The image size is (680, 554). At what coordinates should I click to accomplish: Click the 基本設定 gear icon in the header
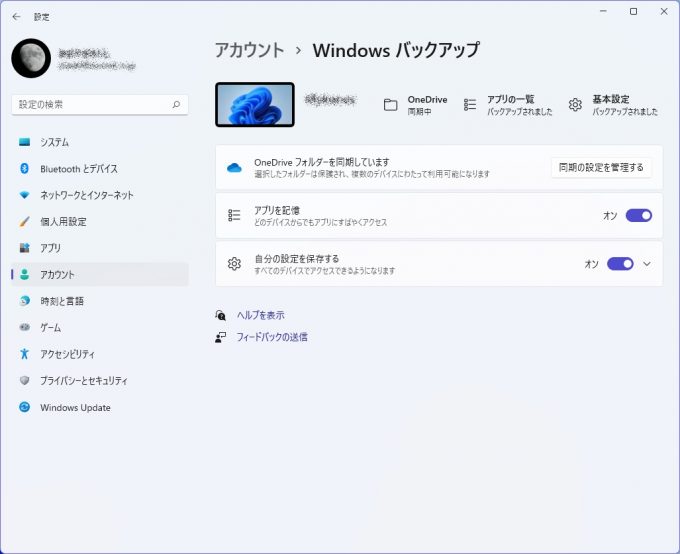coord(575,105)
